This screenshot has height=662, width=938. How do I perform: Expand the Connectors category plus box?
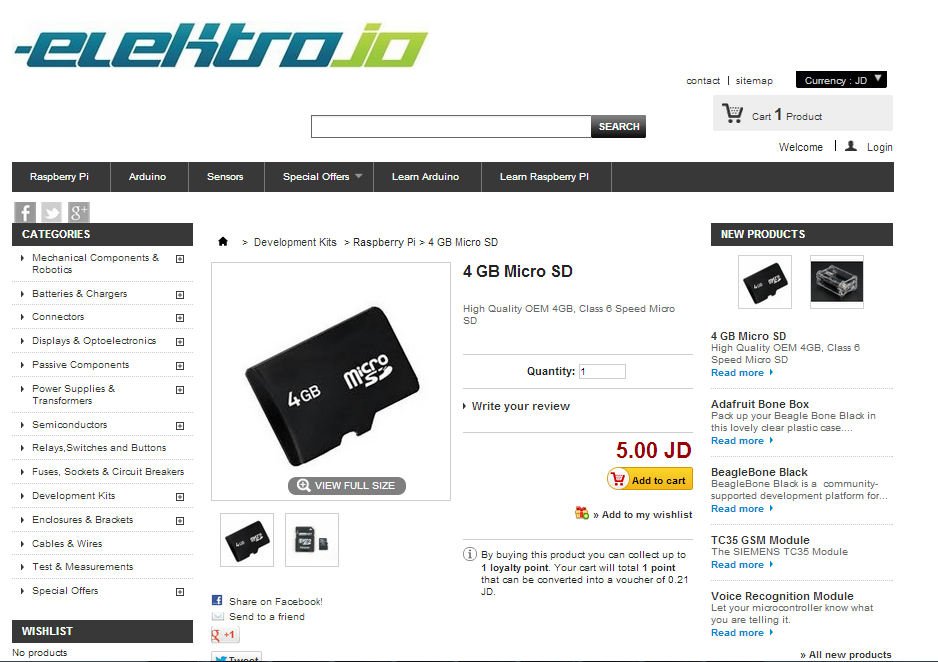point(179,318)
